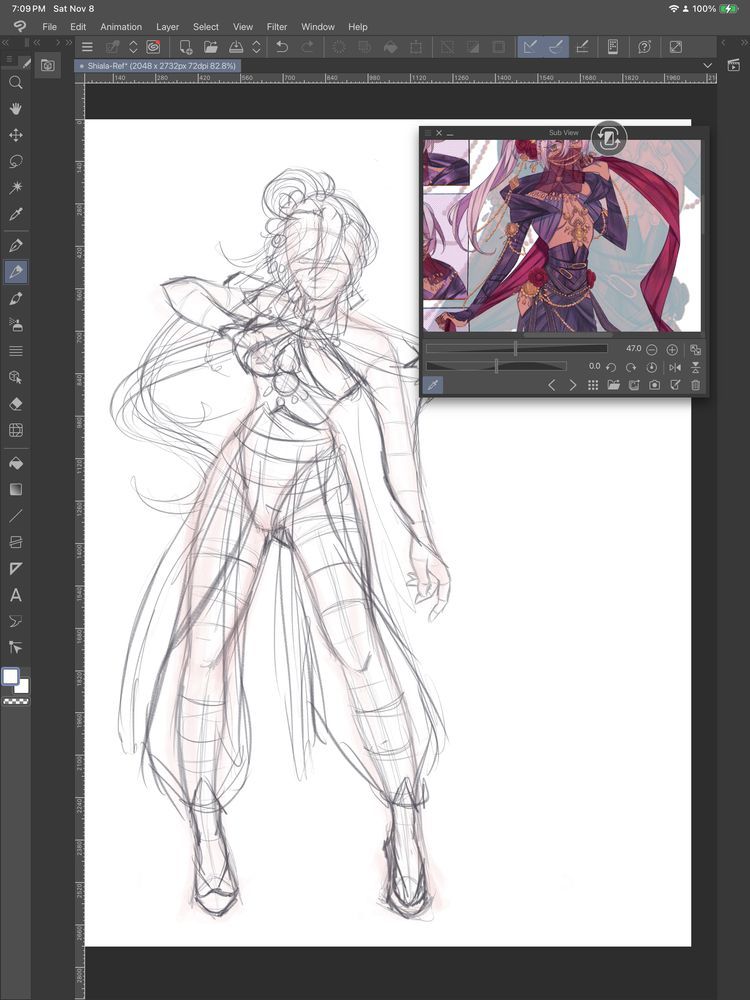Screen dimensions: 750x1000
Task: Select the Move layer tool
Action: click(16, 135)
